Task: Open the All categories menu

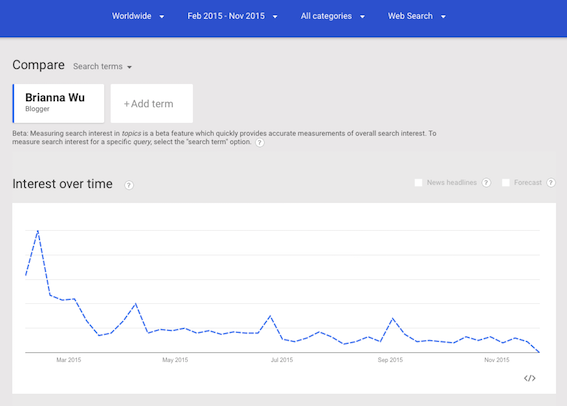Action: pyautogui.click(x=333, y=16)
